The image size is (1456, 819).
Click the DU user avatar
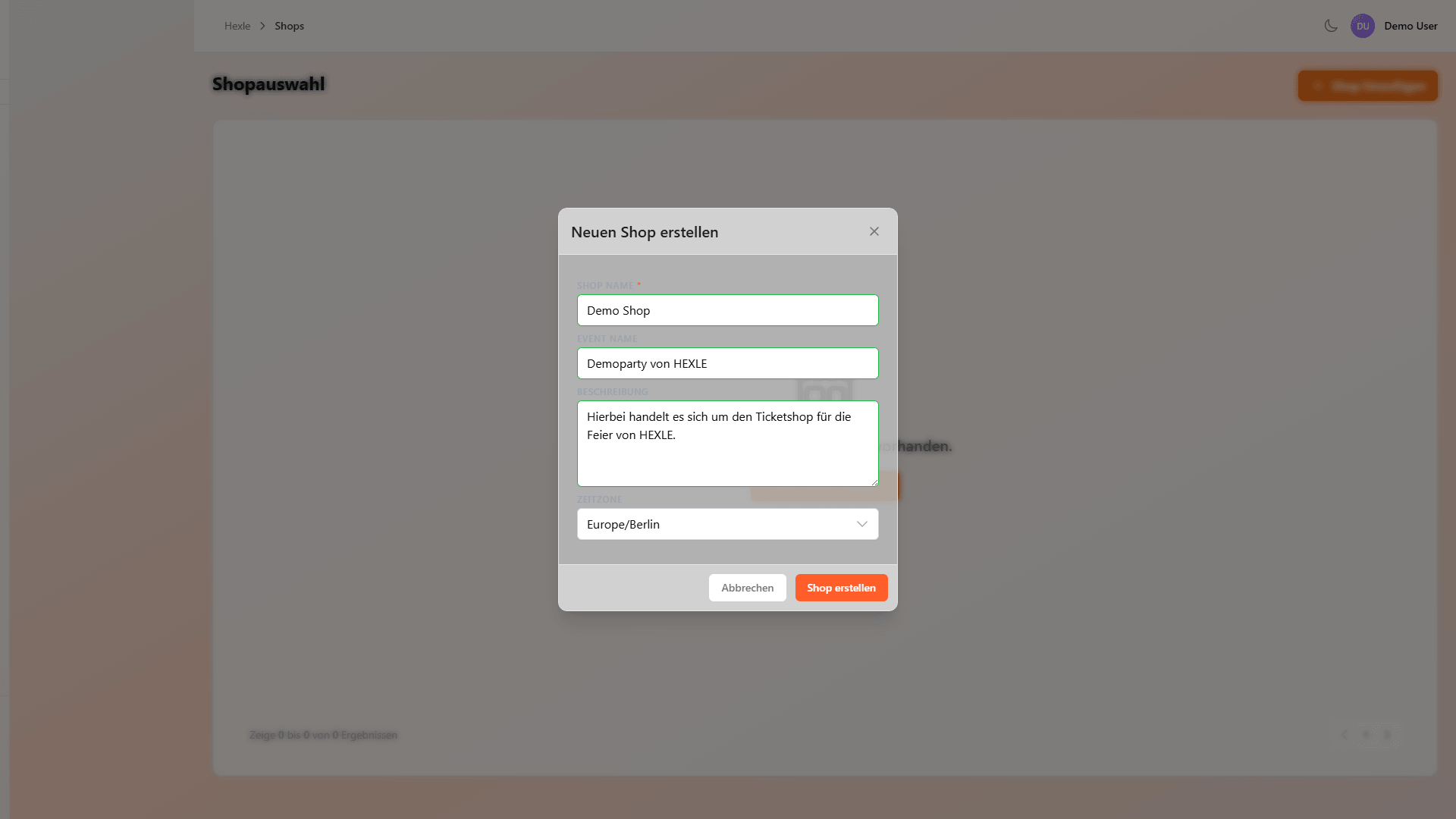1362,26
